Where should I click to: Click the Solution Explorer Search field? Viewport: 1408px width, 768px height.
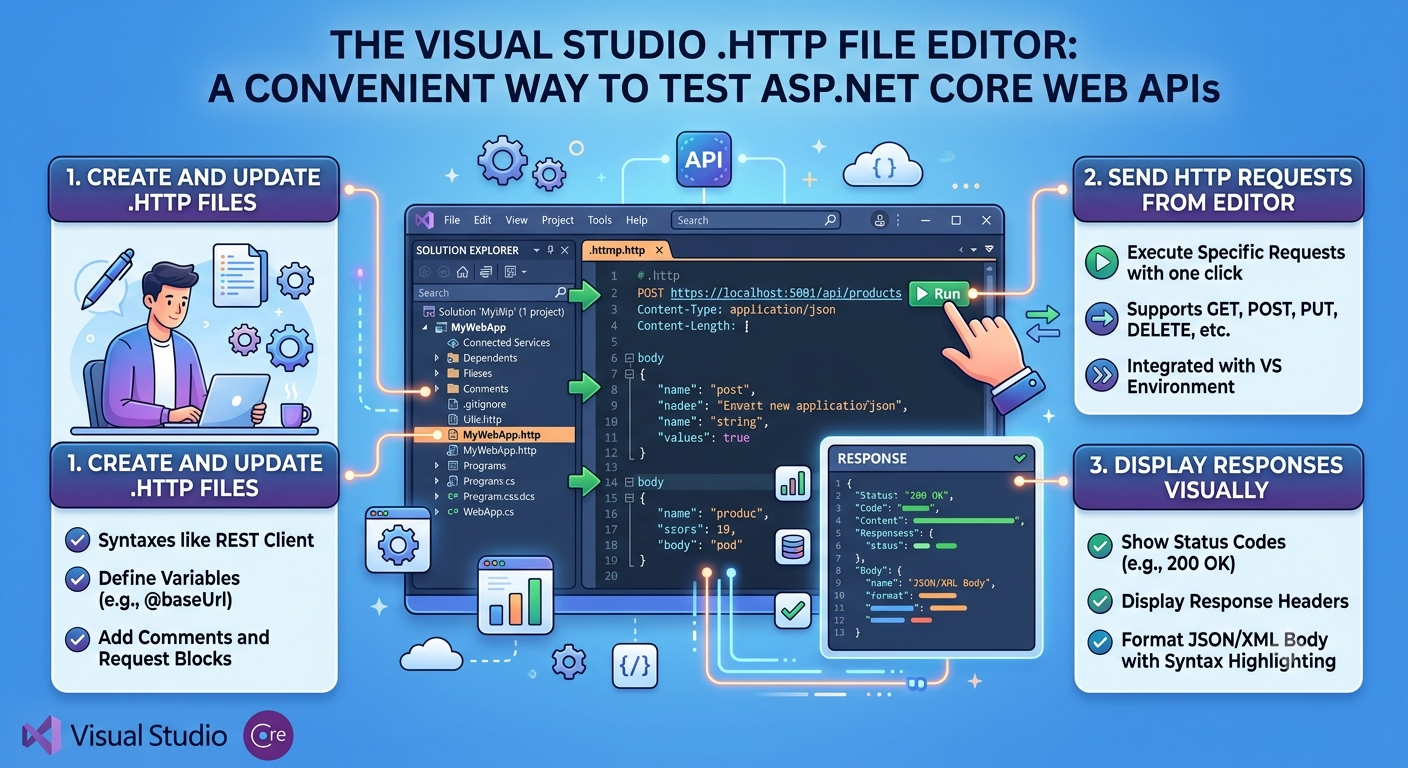(x=492, y=293)
